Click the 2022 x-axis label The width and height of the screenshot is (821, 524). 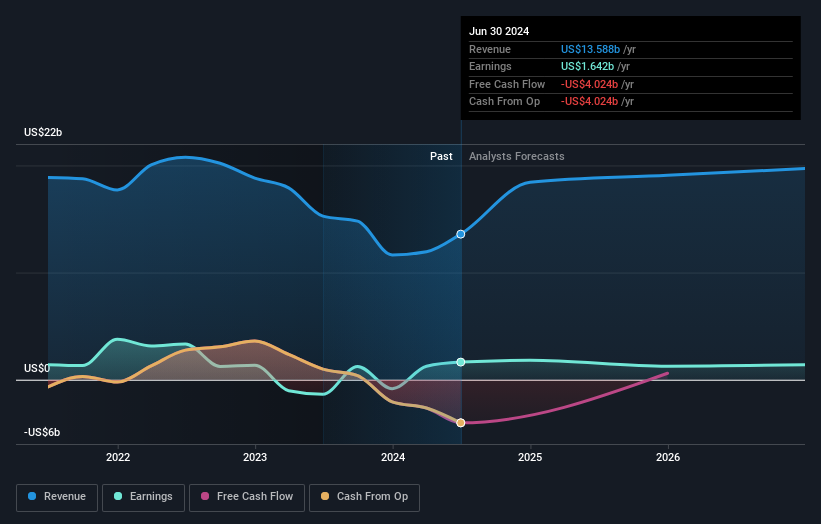(118, 458)
